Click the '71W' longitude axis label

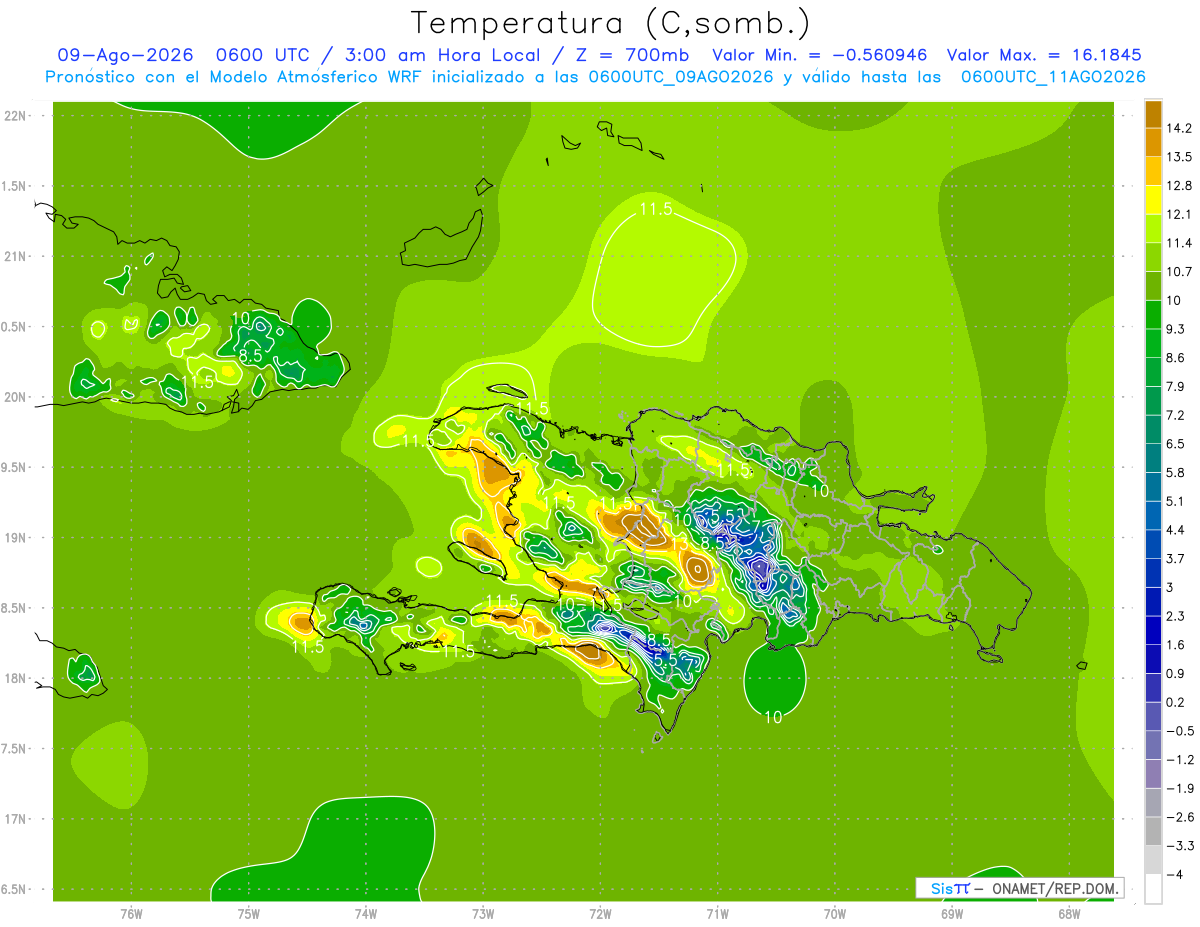(717, 914)
